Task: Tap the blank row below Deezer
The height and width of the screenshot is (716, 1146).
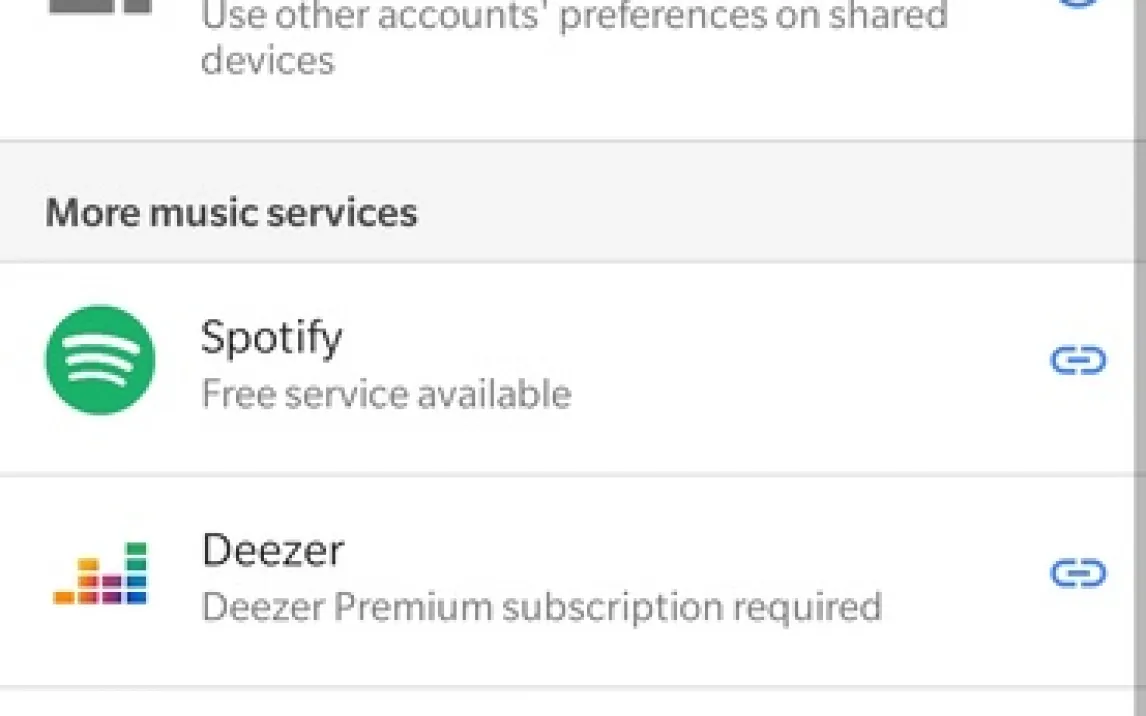Action: pyautogui.click(x=573, y=703)
